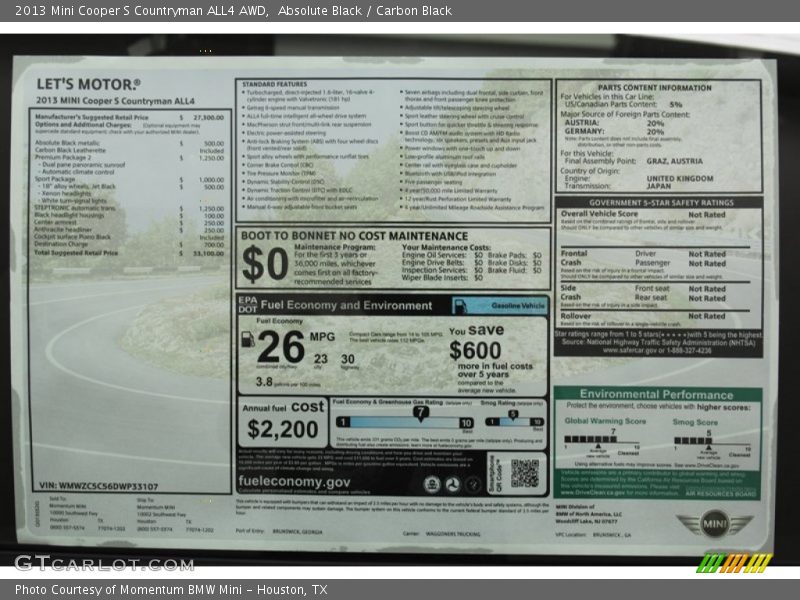
Task: Click the '2013 MINI Cooper S Countryman ALL4' subtitle
Action: (x=115, y=101)
